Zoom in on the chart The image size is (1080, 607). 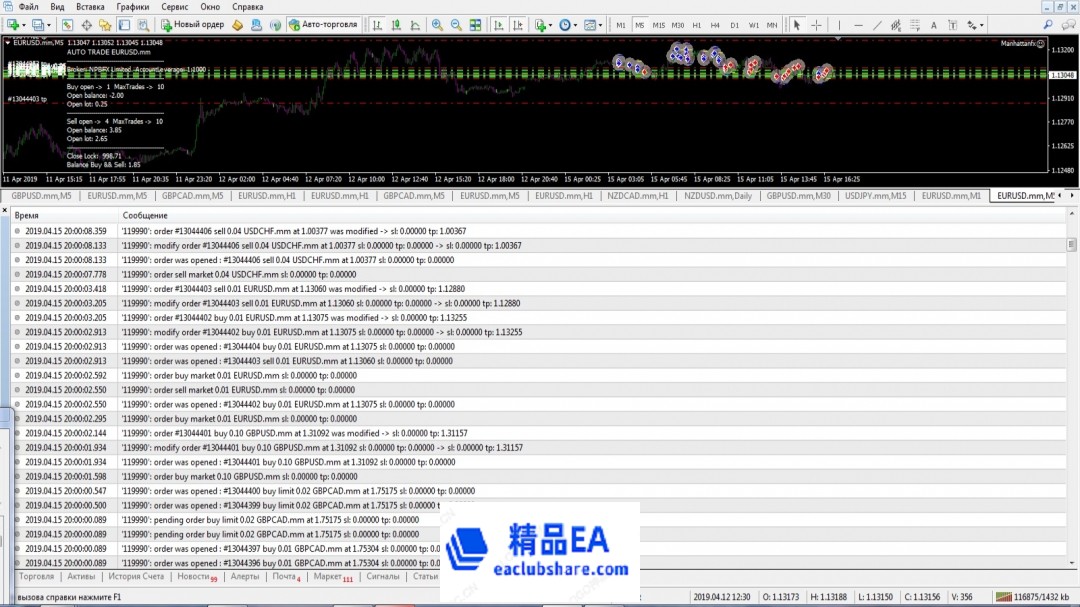click(x=437, y=25)
